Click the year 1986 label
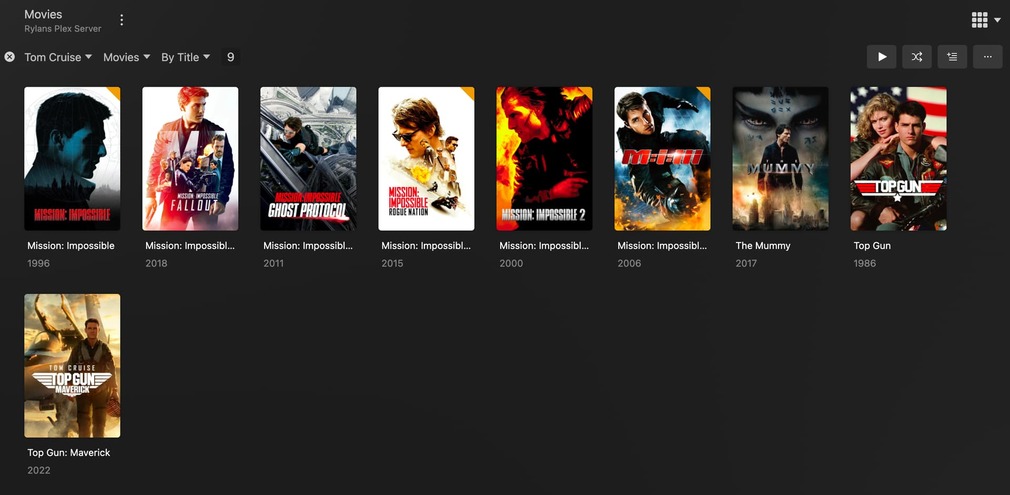 (864, 263)
